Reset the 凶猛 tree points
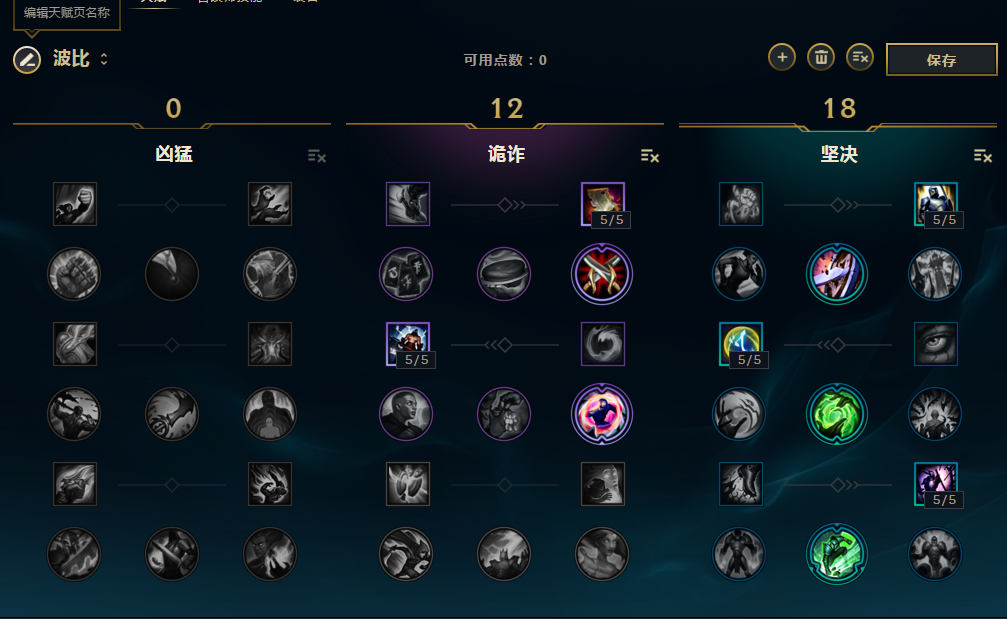 point(317,156)
